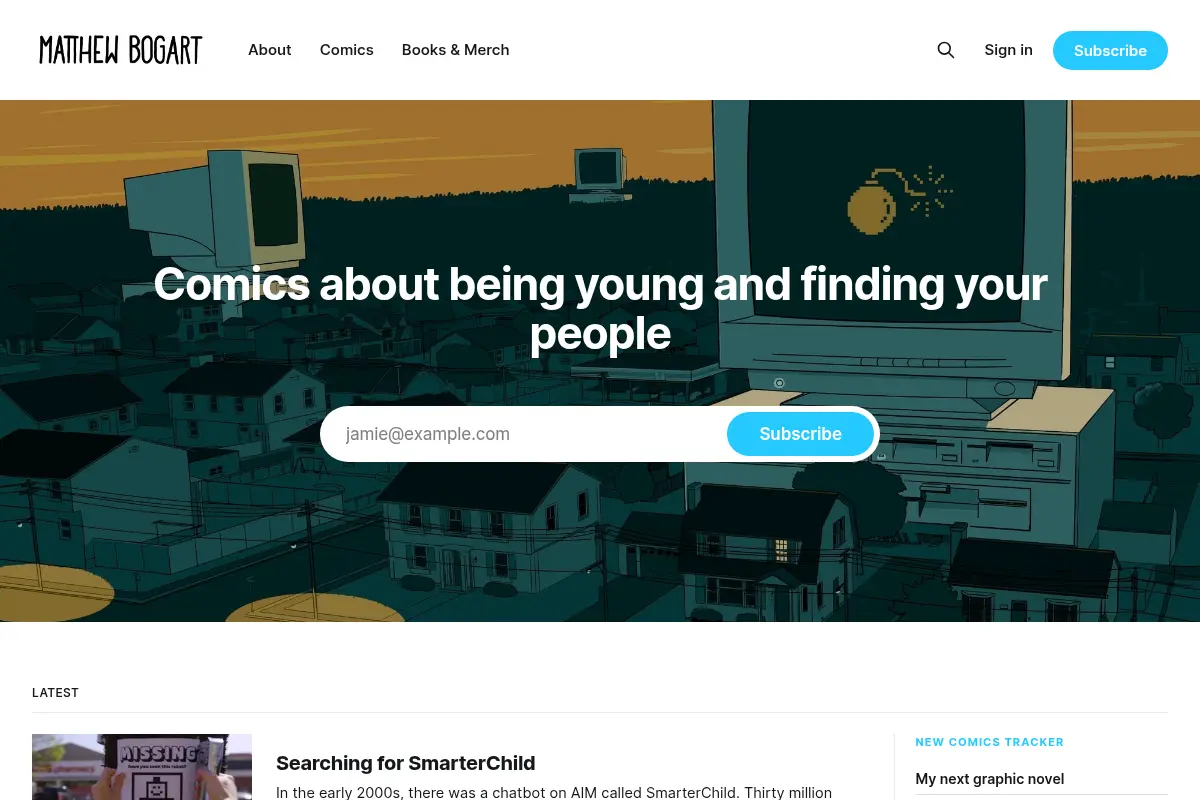Open the Missing poster article thumbnail

142,767
